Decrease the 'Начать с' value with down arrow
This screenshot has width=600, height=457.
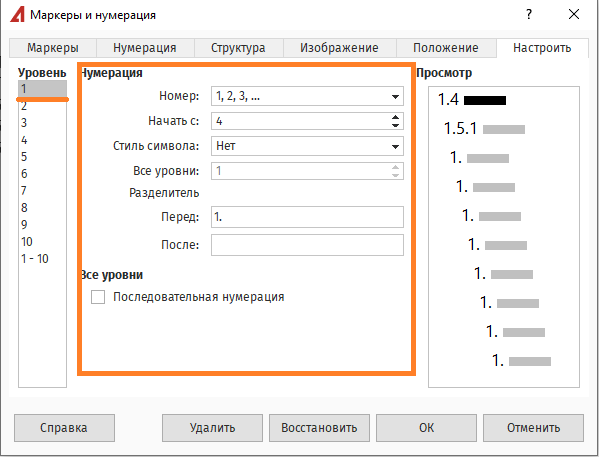click(x=396, y=126)
